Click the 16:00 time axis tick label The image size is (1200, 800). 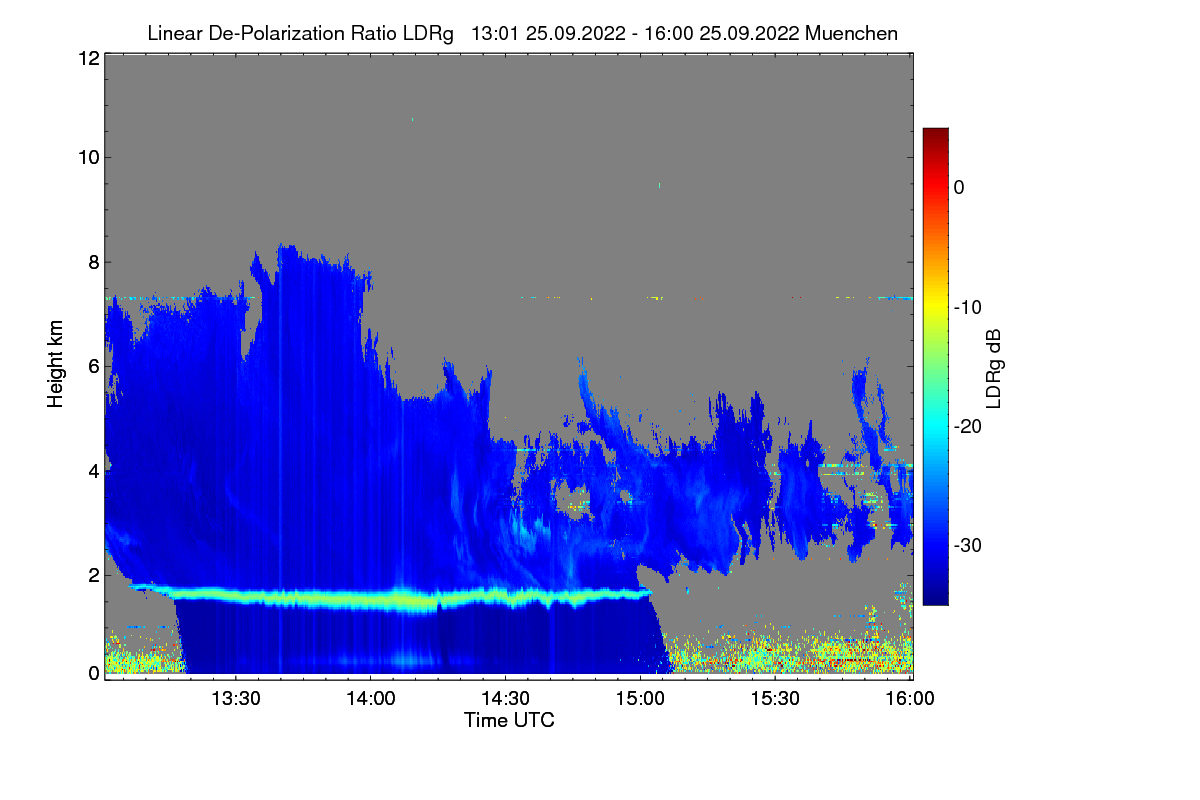(x=909, y=699)
